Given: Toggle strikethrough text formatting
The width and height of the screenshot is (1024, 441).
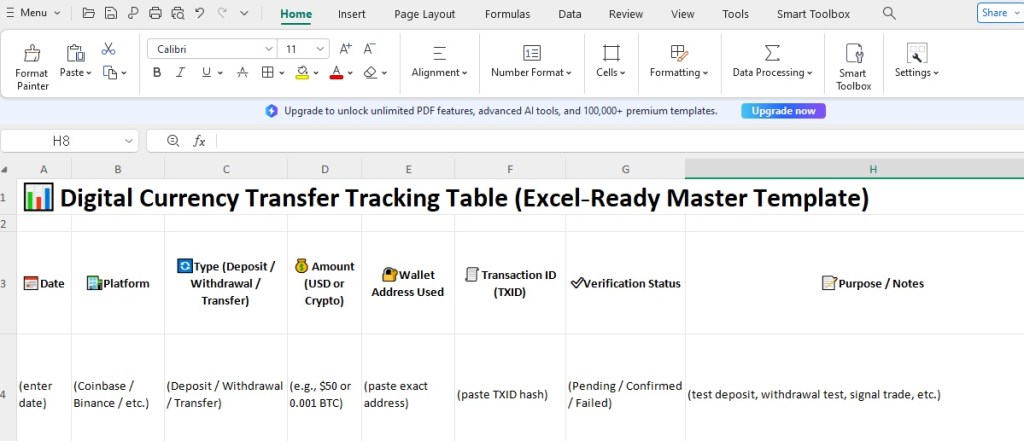Looking at the screenshot, I should (240, 72).
